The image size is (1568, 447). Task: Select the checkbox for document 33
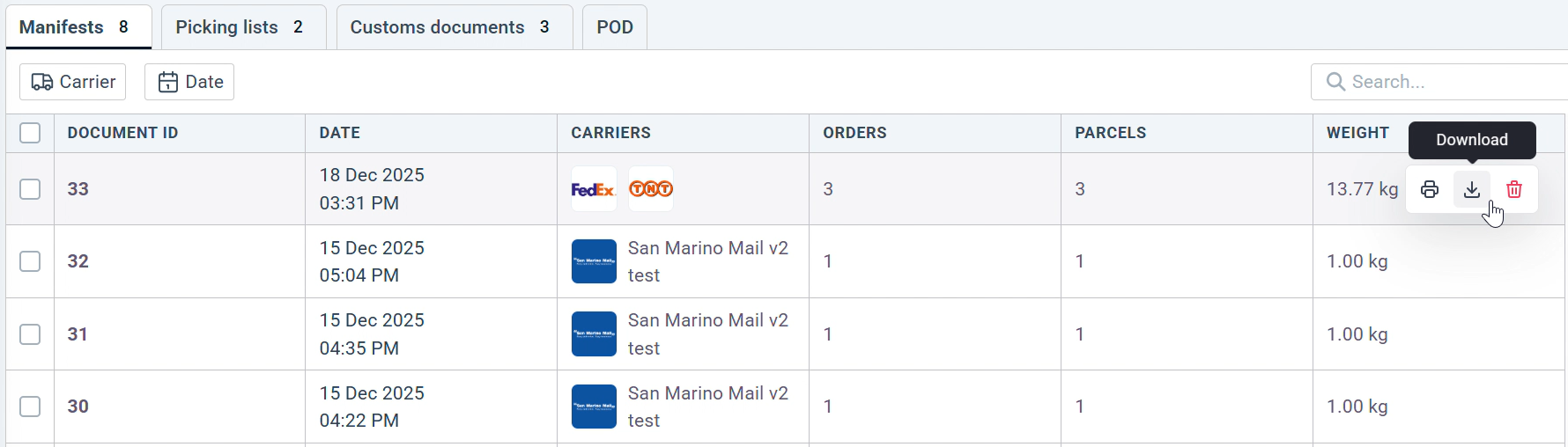tap(30, 189)
